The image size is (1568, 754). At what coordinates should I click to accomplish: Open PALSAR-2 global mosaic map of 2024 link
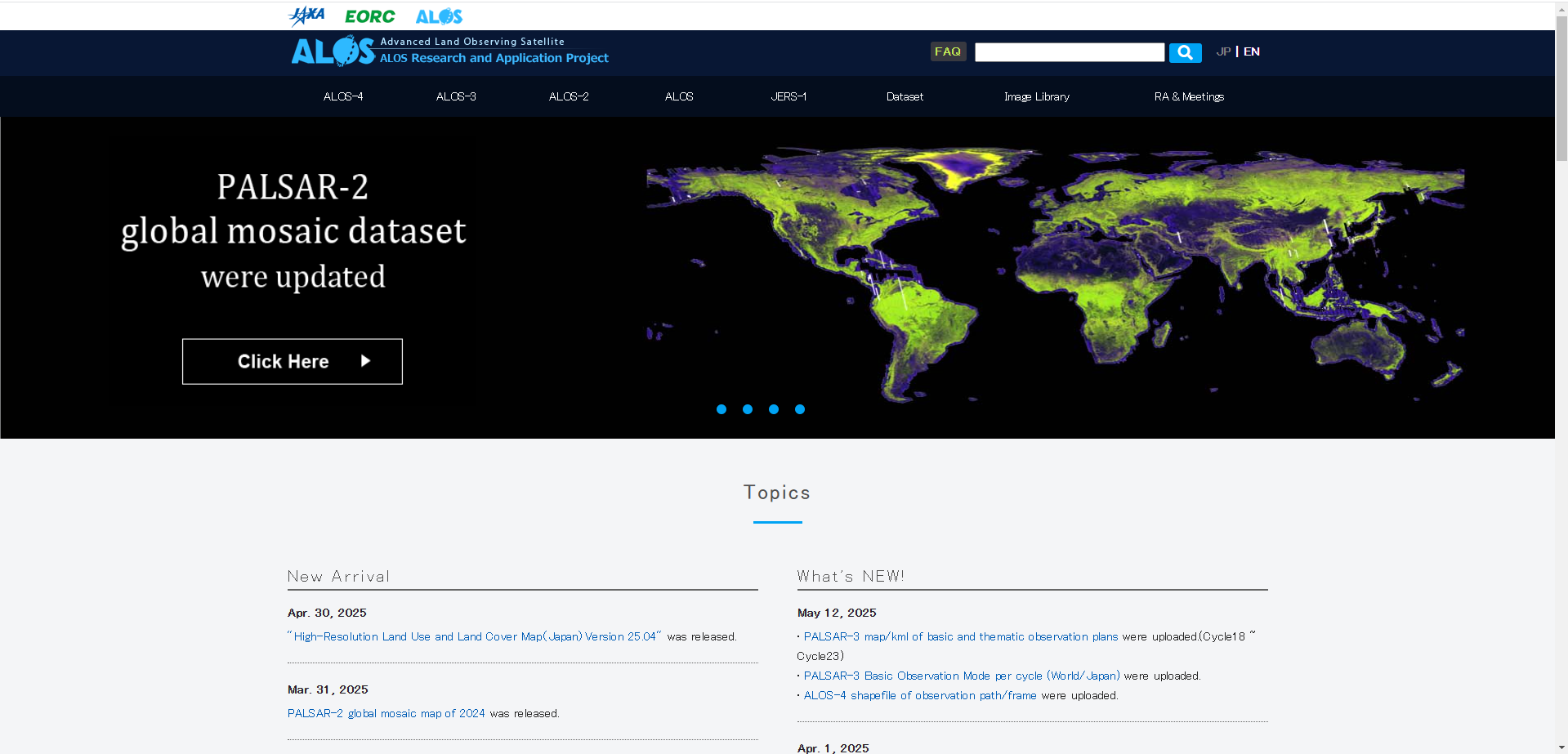coord(386,713)
